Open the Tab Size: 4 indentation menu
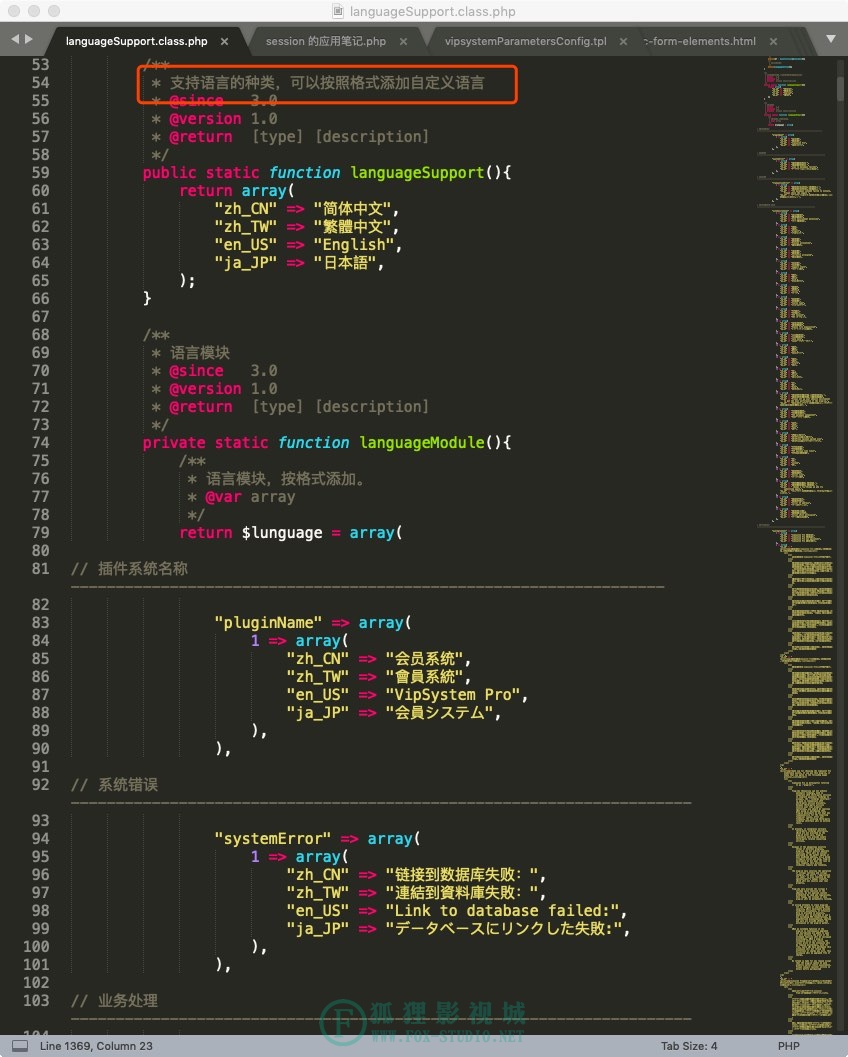The width and height of the screenshot is (848, 1057). click(x=689, y=1046)
